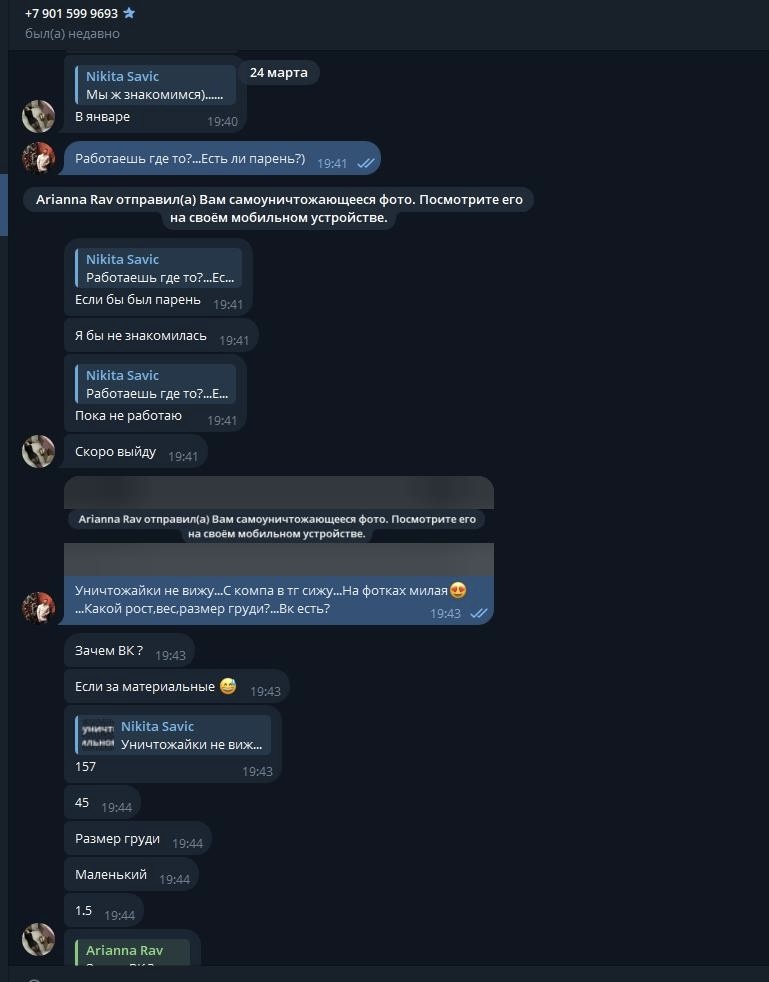Jump to quoted "Уничтожайки не виж..." message

191,735
